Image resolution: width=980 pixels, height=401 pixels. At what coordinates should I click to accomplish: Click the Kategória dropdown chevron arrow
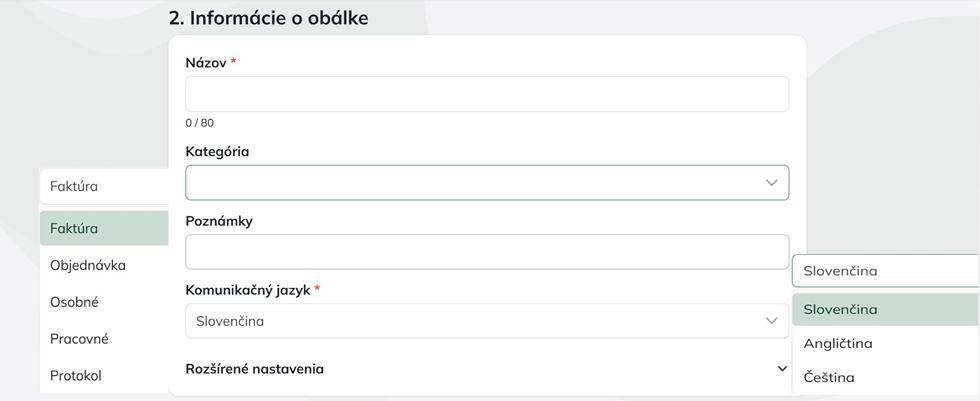click(771, 183)
